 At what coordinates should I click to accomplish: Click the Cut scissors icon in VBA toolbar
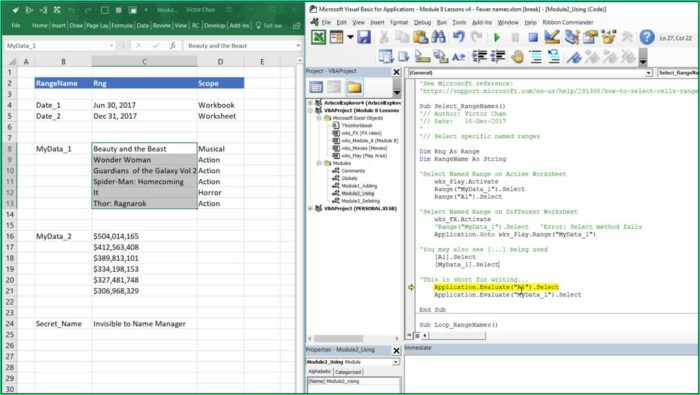tap(384, 37)
